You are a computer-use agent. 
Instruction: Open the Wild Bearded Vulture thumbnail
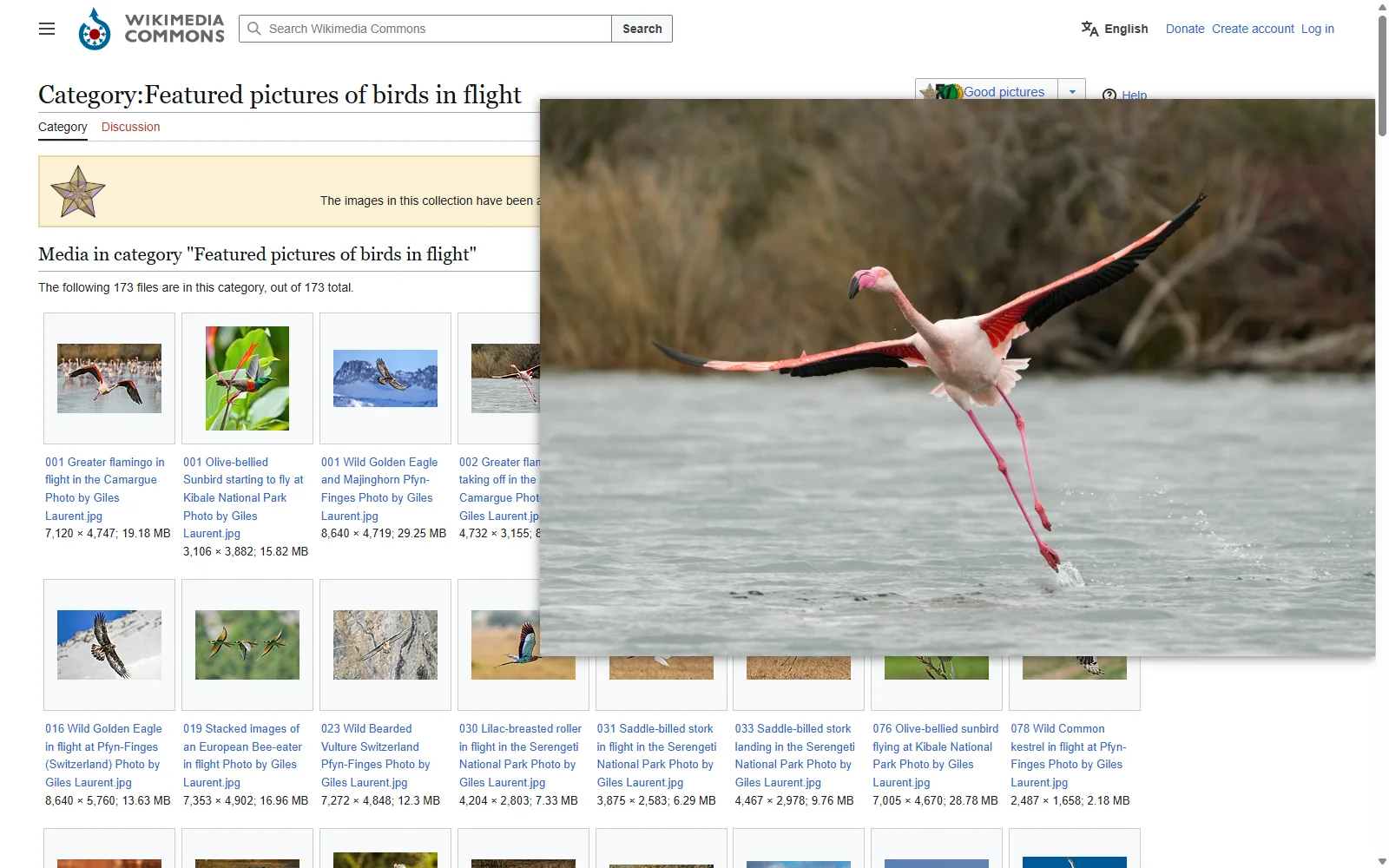pos(385,645)
